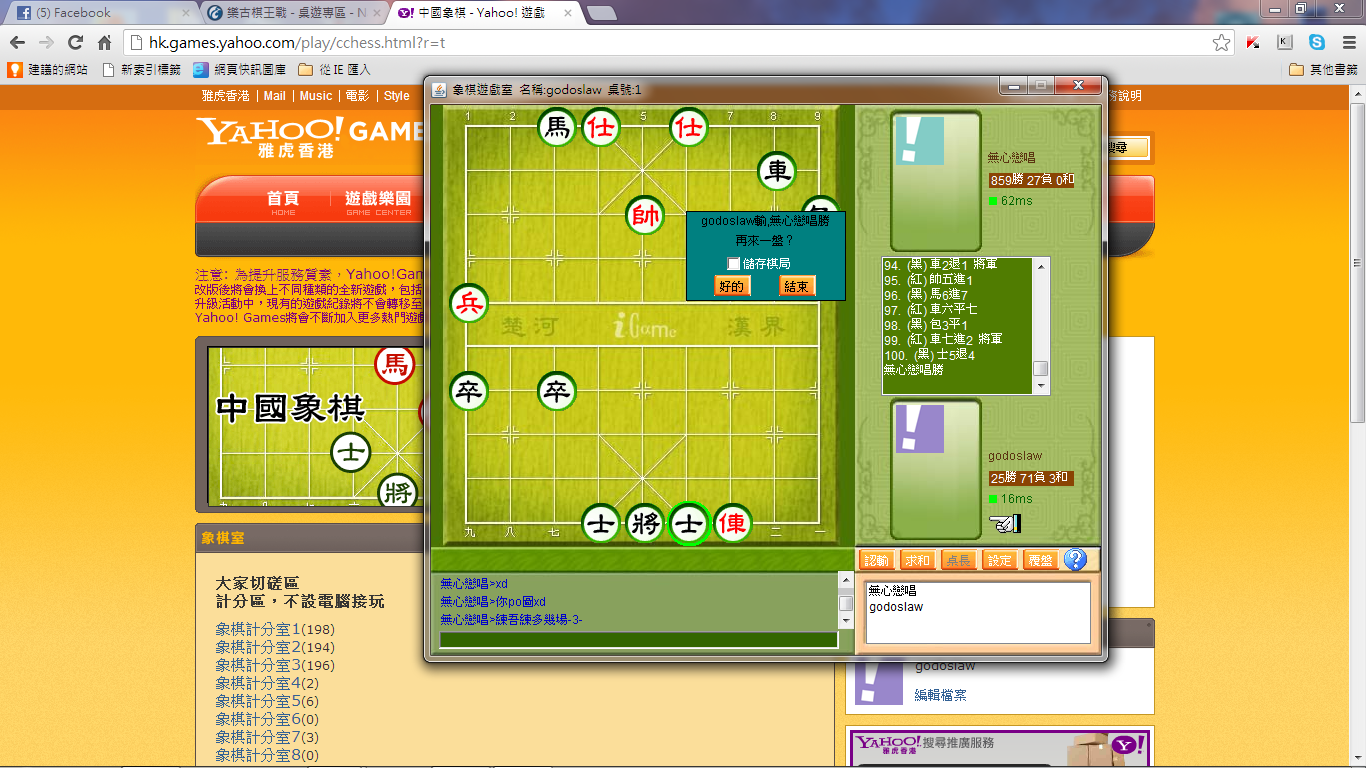Click the move list scrollbar thumb
The image size is (1366, 768).
point(1041,368)
